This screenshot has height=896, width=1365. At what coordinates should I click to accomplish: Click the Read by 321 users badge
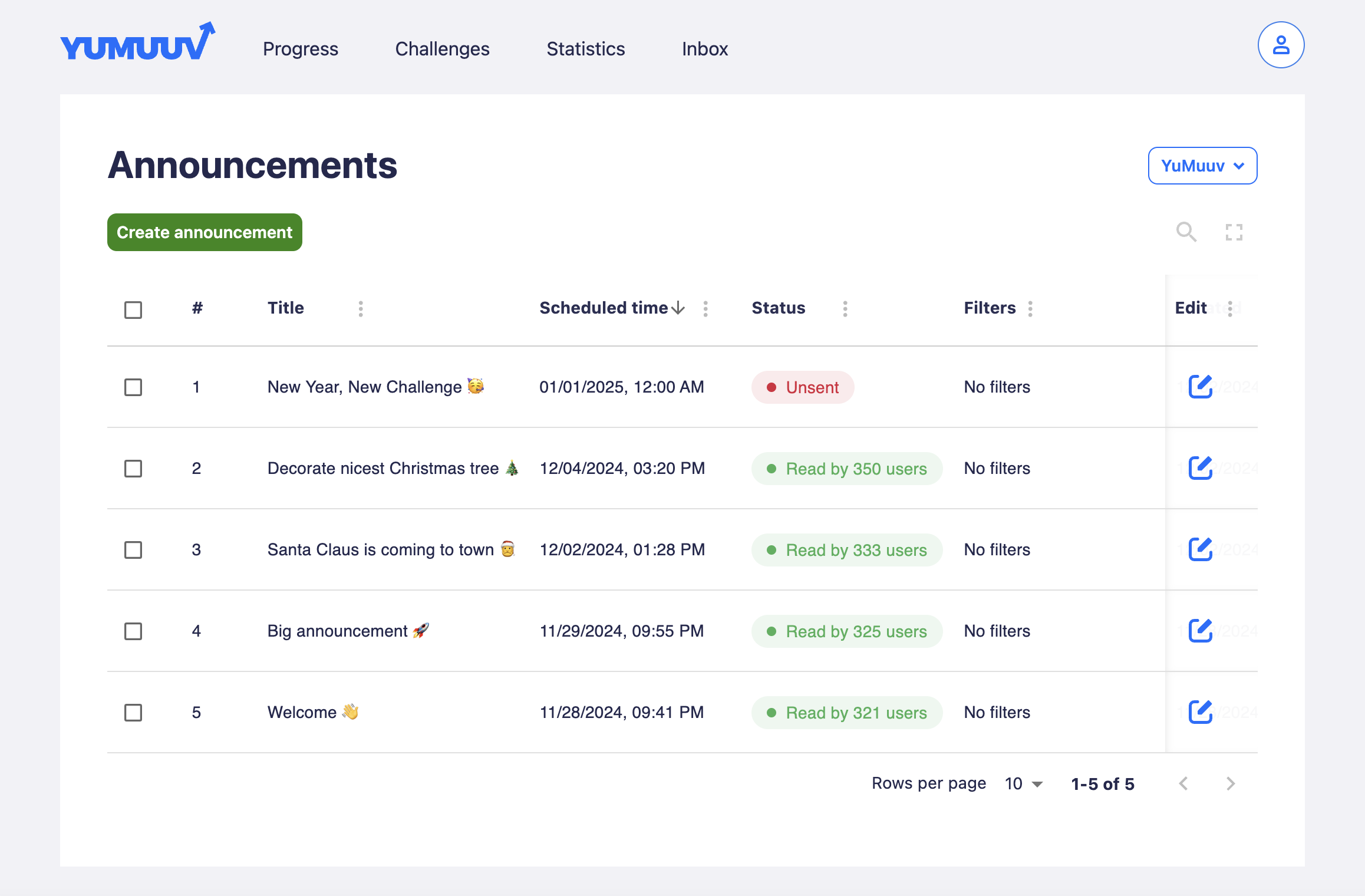pyautogui.click(x=847, y=713)
